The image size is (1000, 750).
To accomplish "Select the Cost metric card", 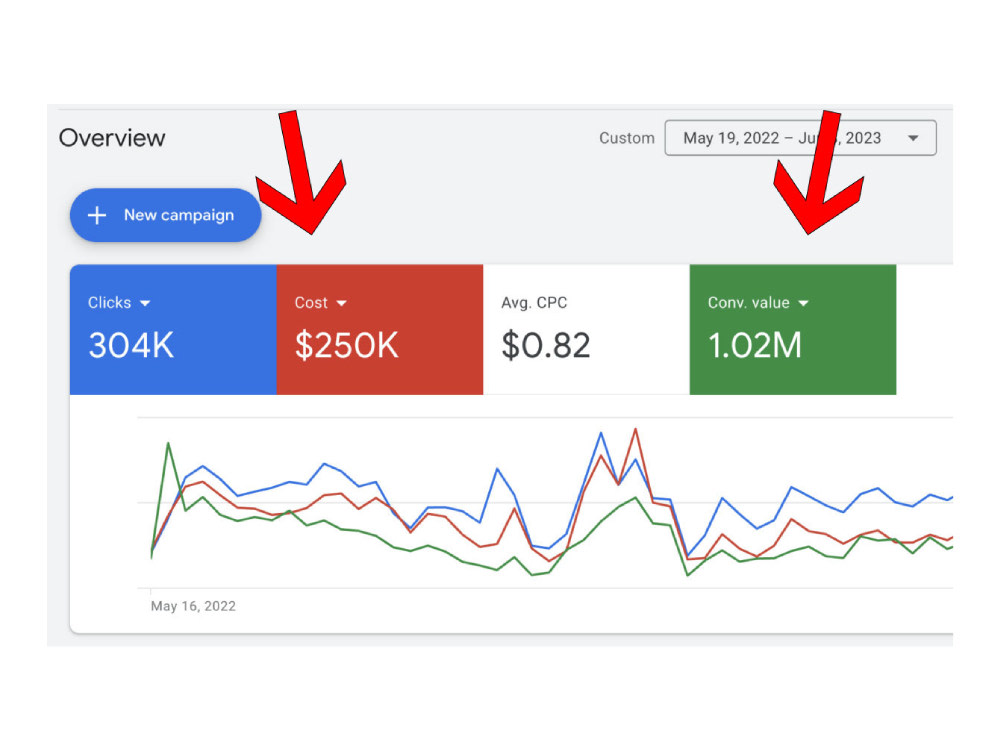I will (x=379, y=329).
